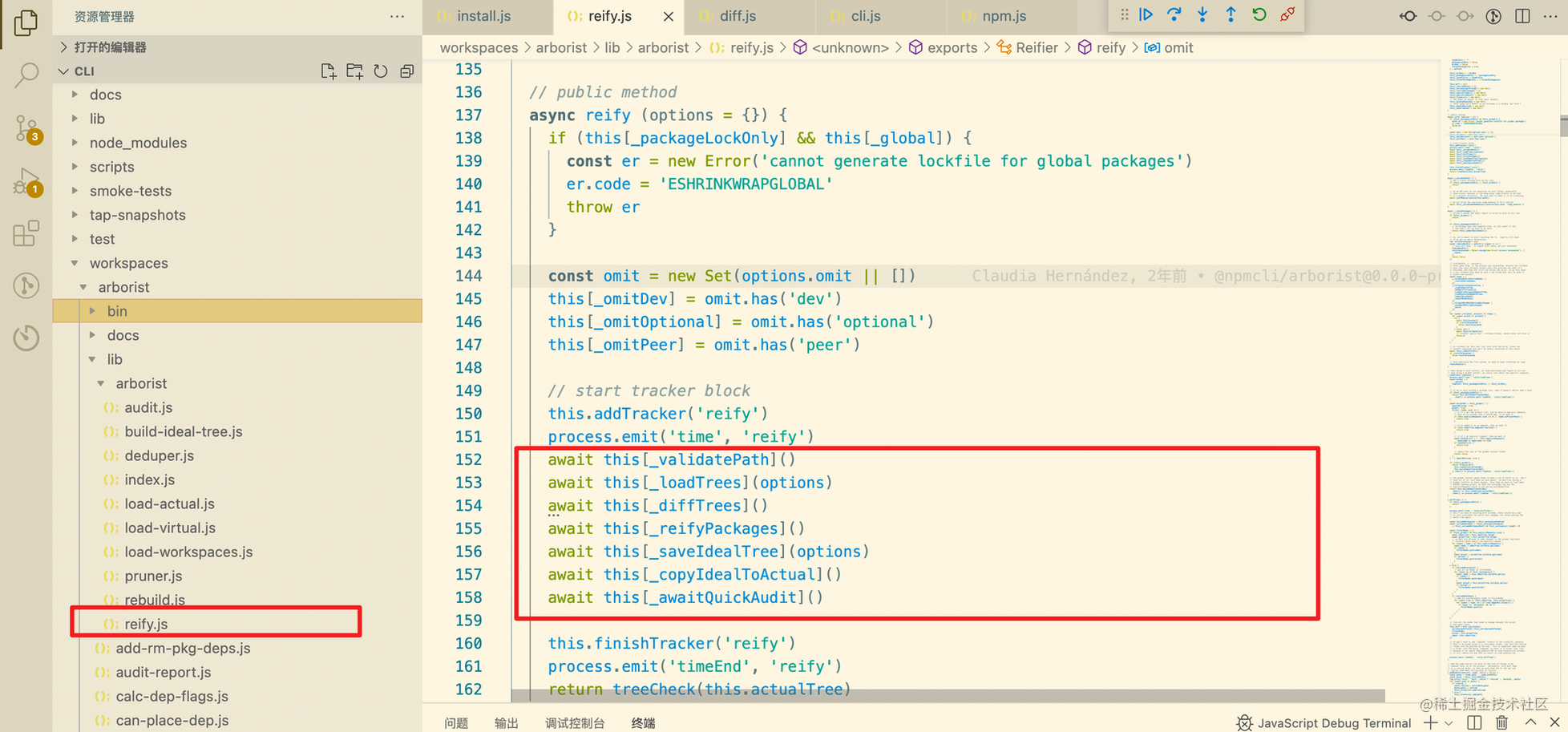Viewport: 1568px width, 732px height.
Task: Step into in the debug toolbar
Action: pyautogui.click(x=1202, y=14)
